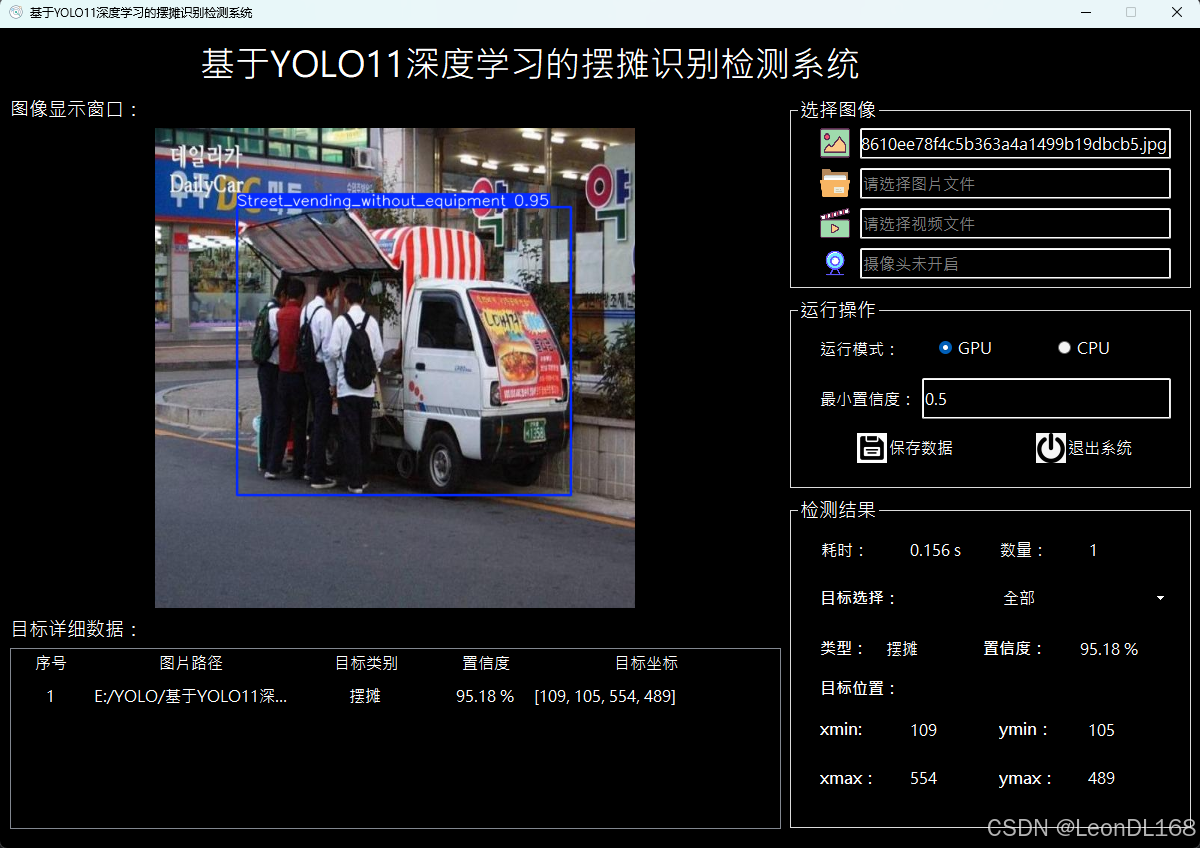The image size is (1200, 848).
Task: Click the app icon in title bar
Action: pos(15,12)
